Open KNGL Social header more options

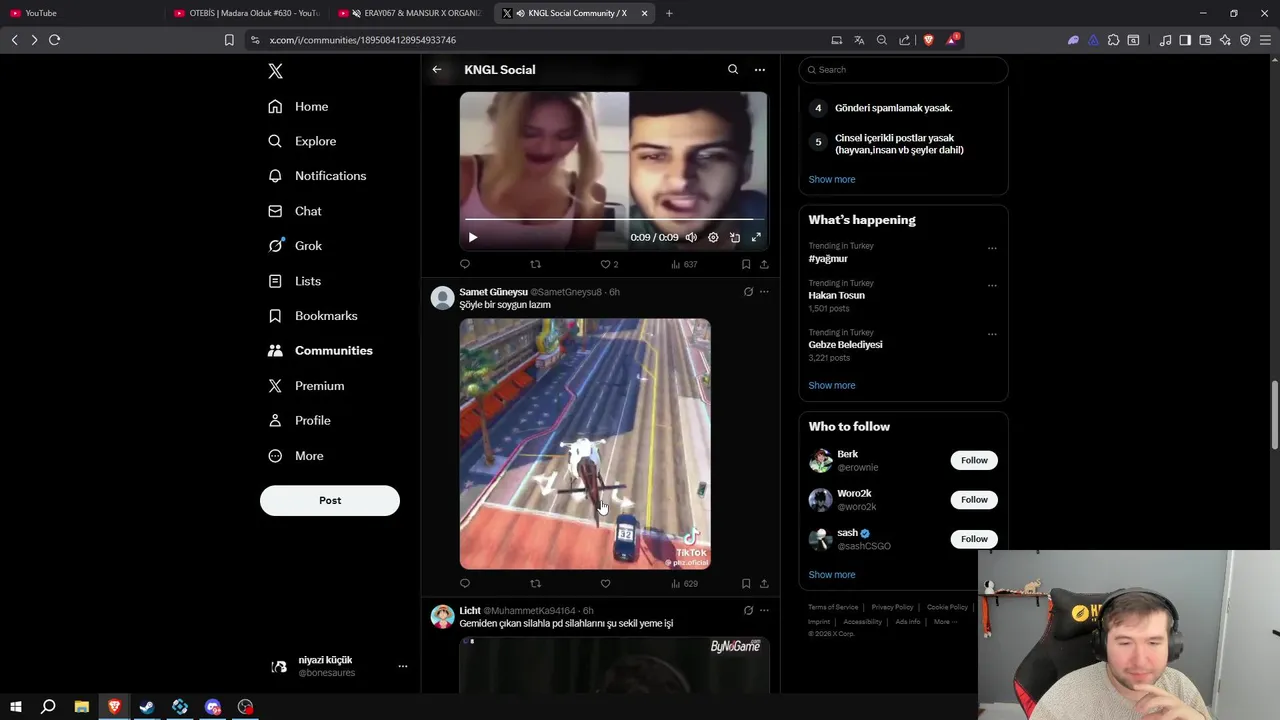760,70
